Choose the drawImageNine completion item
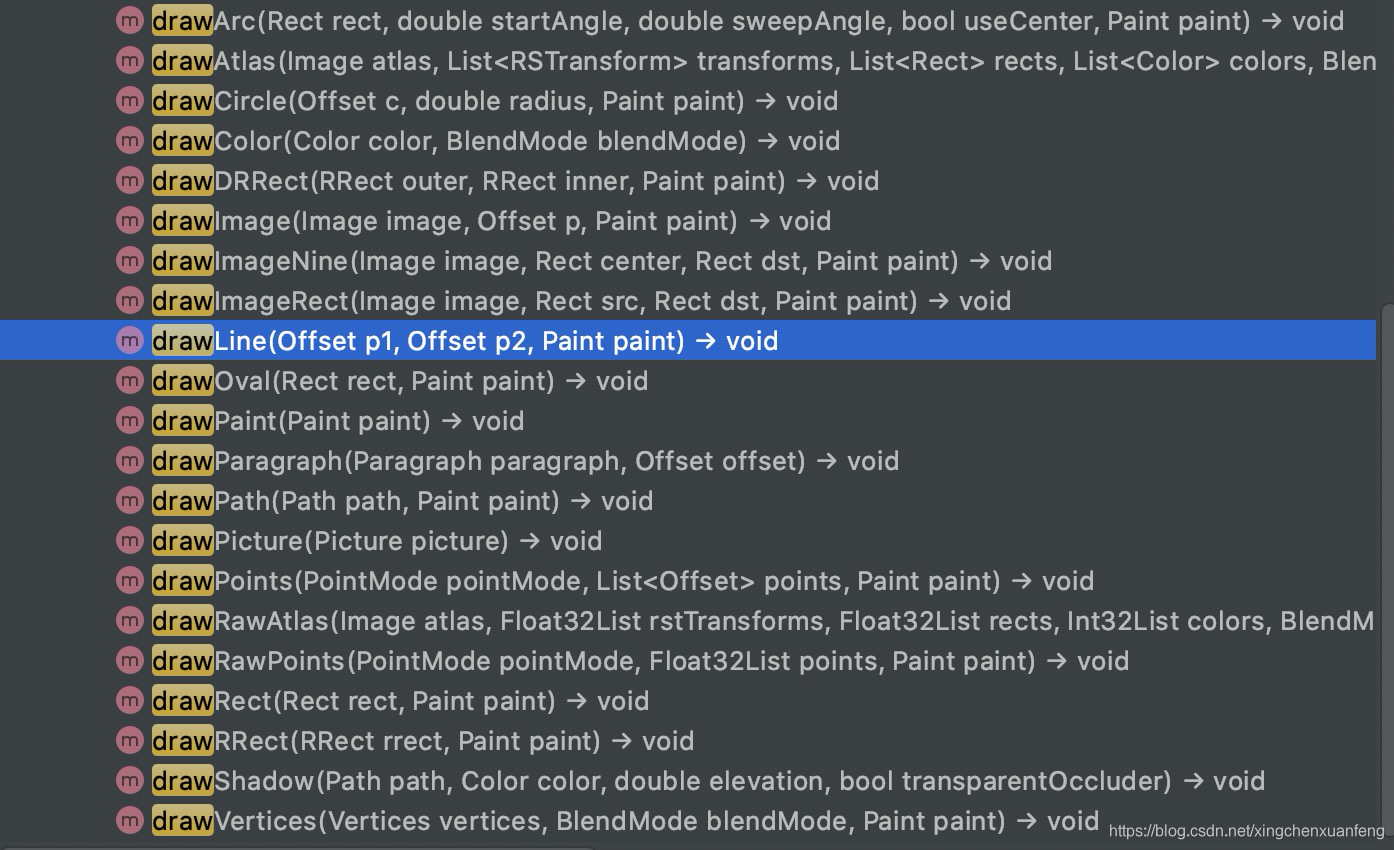This screenshot has height=850, width=1394. coord(600,261)
